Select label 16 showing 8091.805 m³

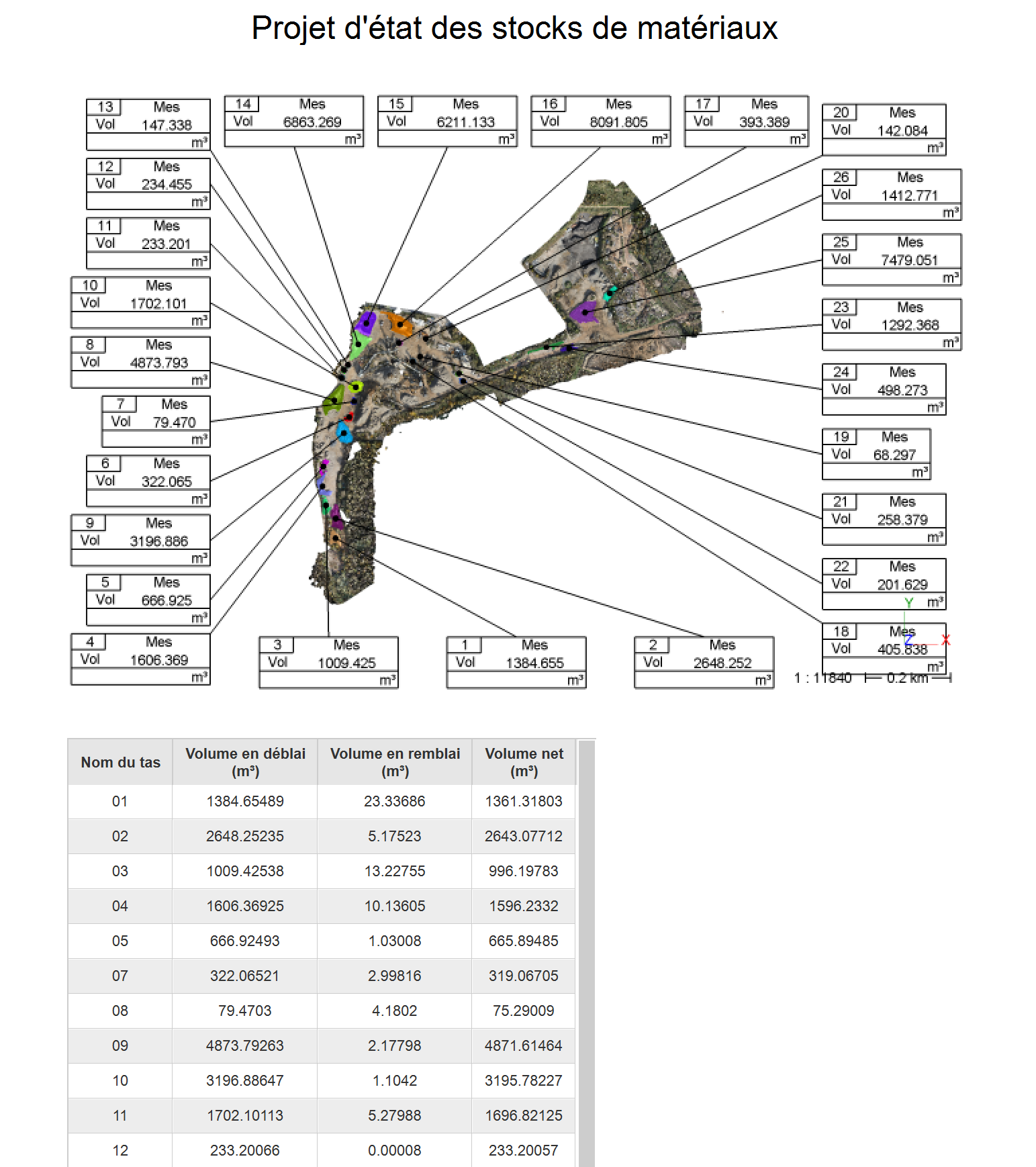click(x=600, y=121)
